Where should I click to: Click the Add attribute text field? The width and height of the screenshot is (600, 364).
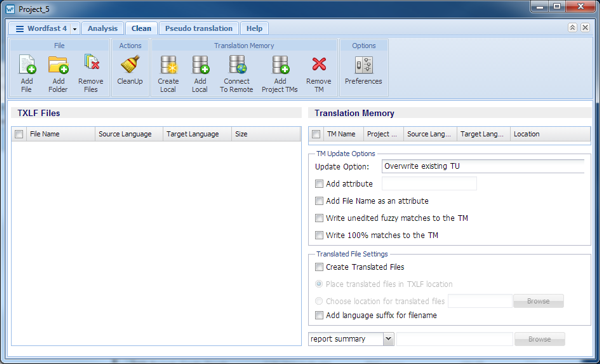coord(429,184)
